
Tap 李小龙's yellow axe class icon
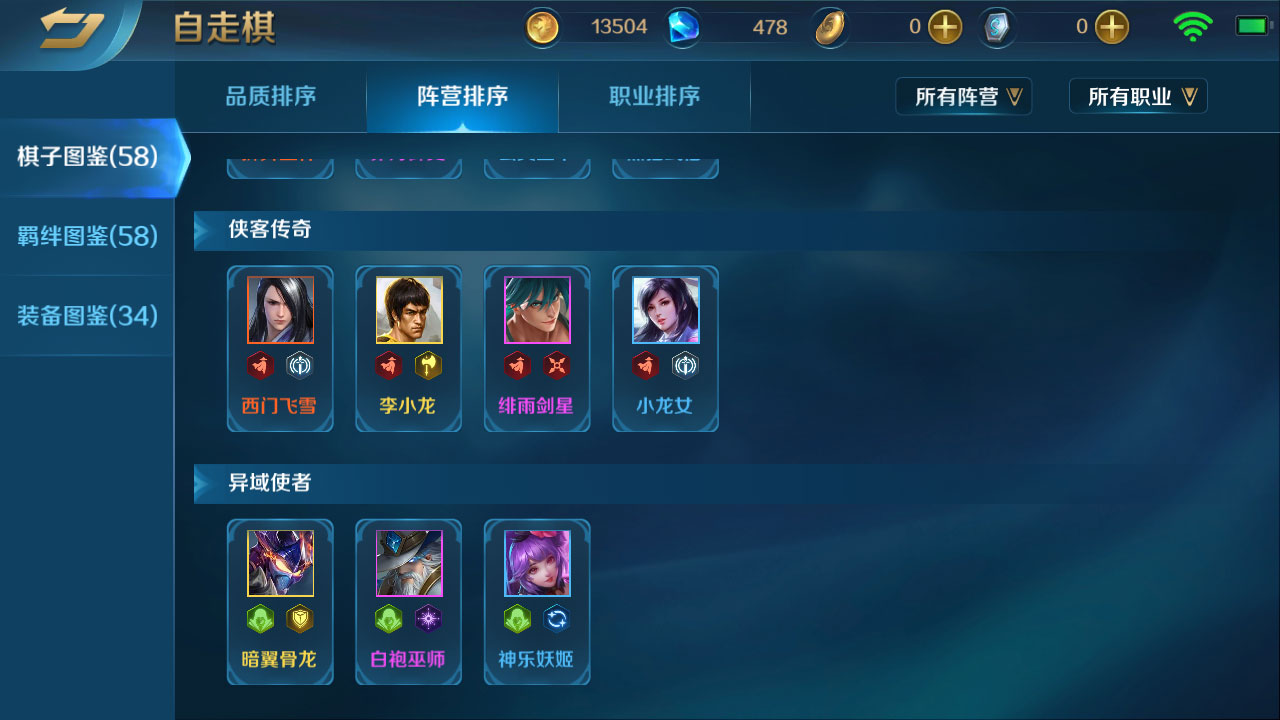pos(428,366)
